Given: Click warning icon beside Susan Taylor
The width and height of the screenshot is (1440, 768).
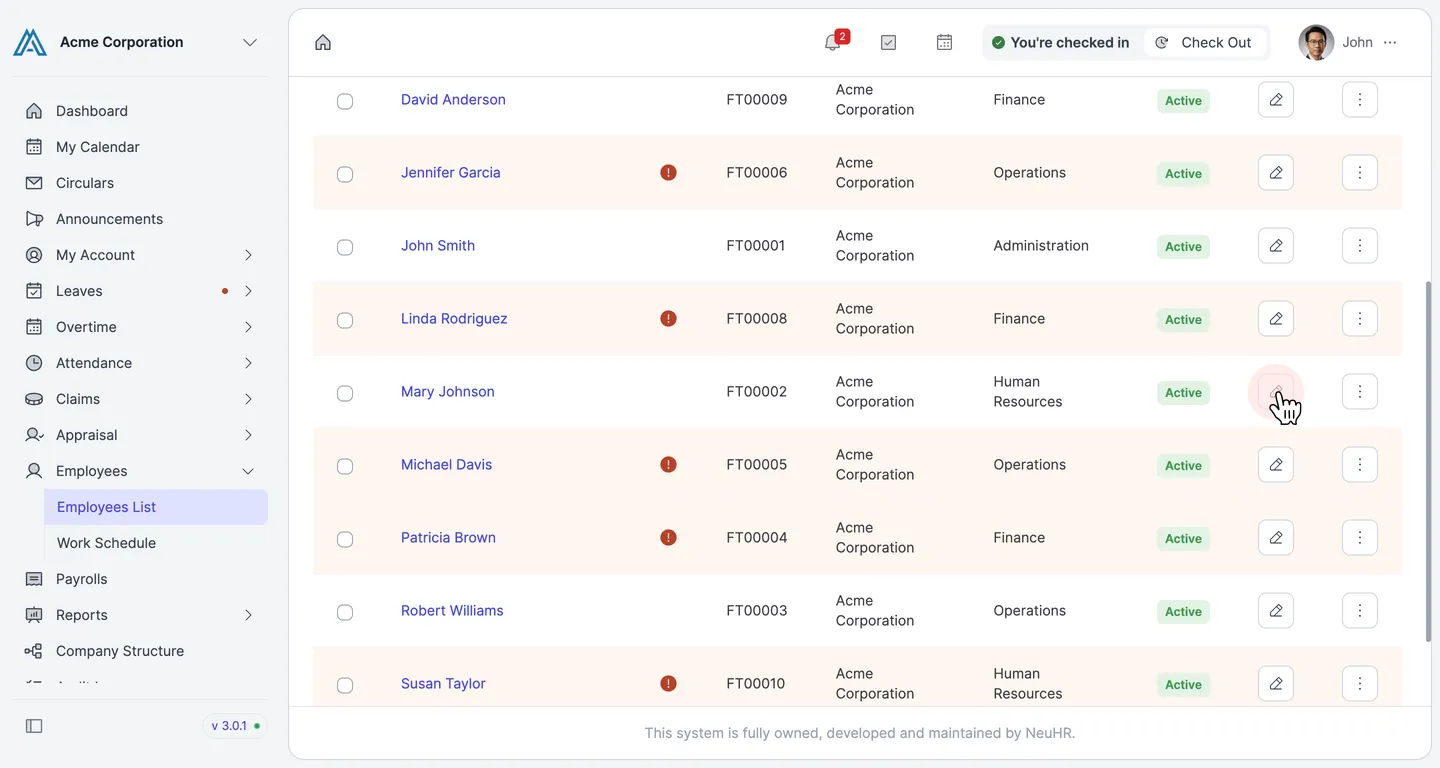Looking at the screenshot, I should click(669, 684).
